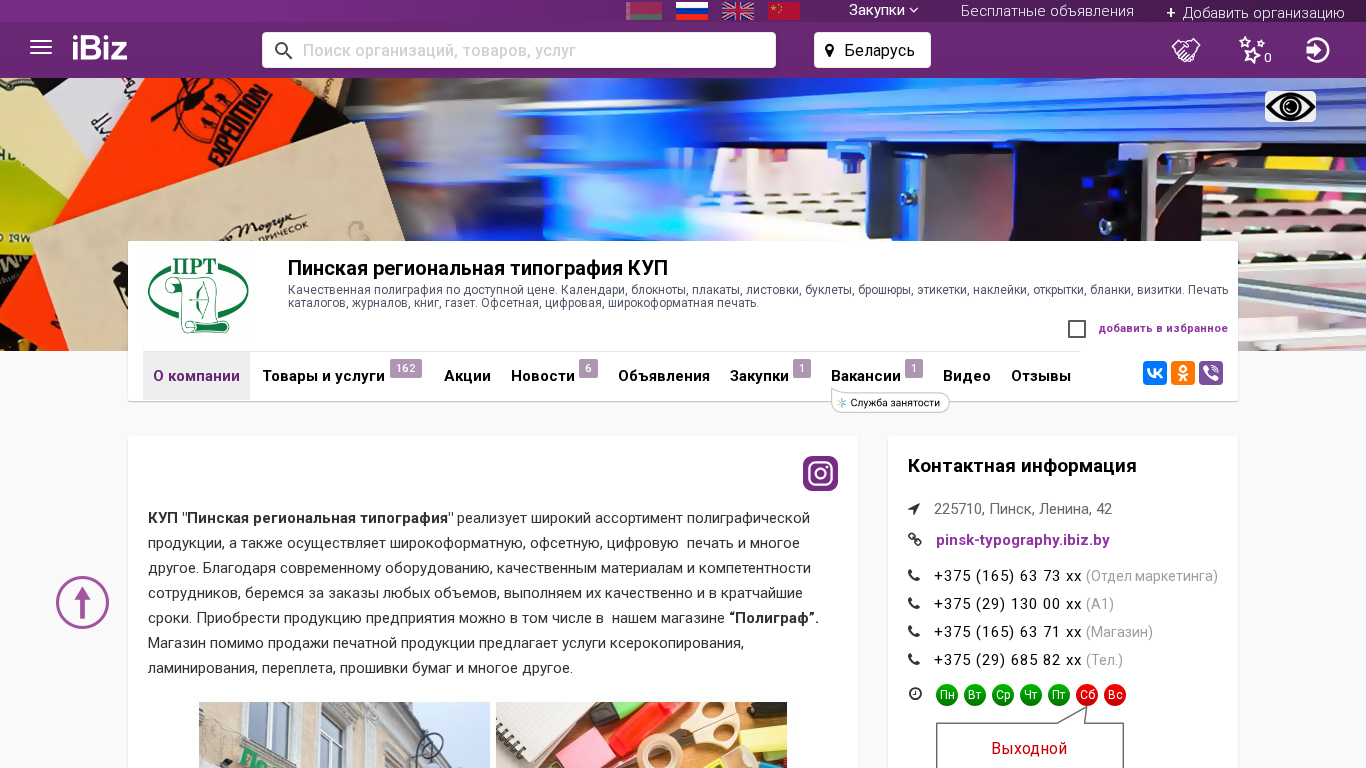Switch to the Акции tab
The image size is (1366, 768).
[467, 376]
